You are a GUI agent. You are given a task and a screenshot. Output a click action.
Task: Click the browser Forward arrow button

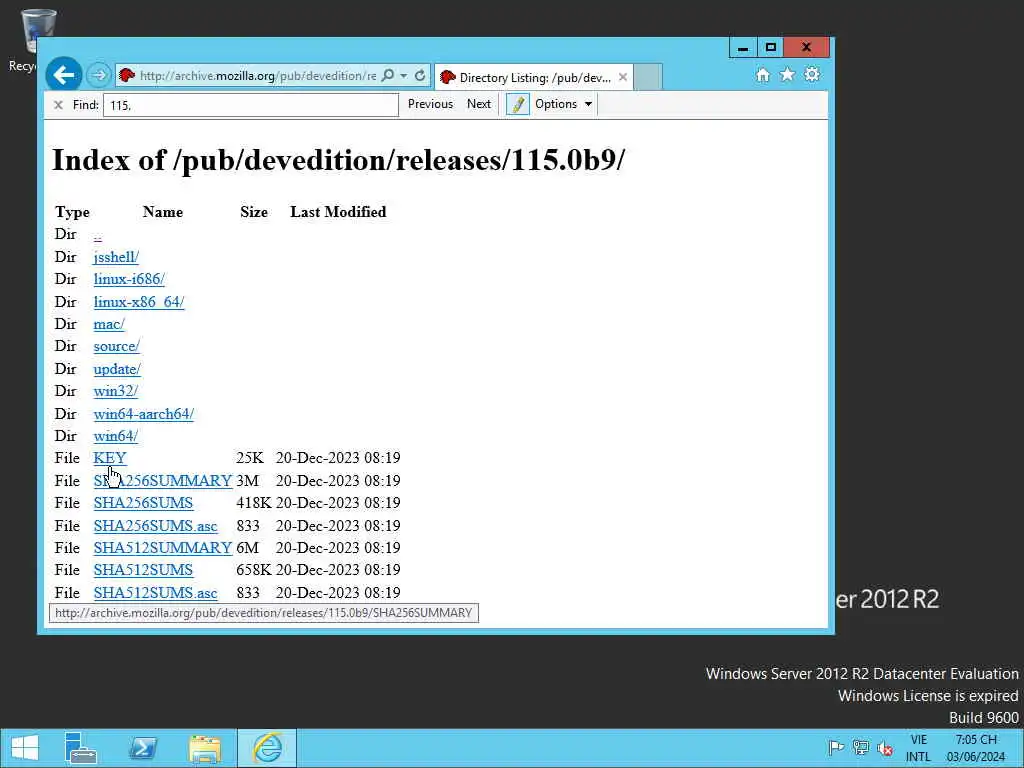(x=99, y=76)
